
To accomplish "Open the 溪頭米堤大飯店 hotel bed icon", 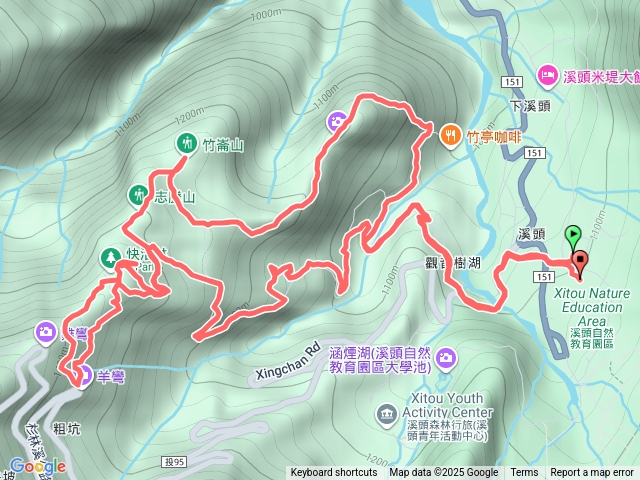I will tap(547, 76).
